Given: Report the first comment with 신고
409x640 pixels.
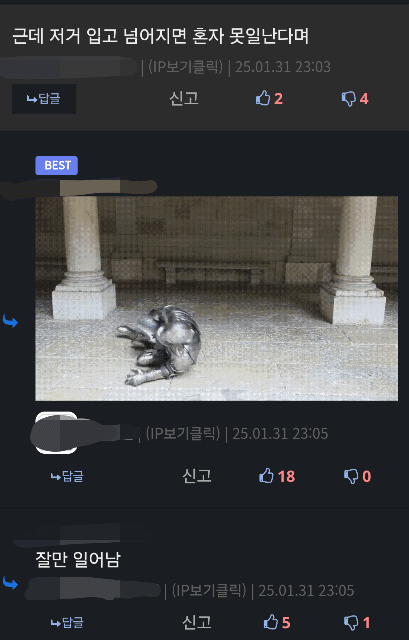Looking at the screenshot, I should pyautogui.click(x=184, y=98).
